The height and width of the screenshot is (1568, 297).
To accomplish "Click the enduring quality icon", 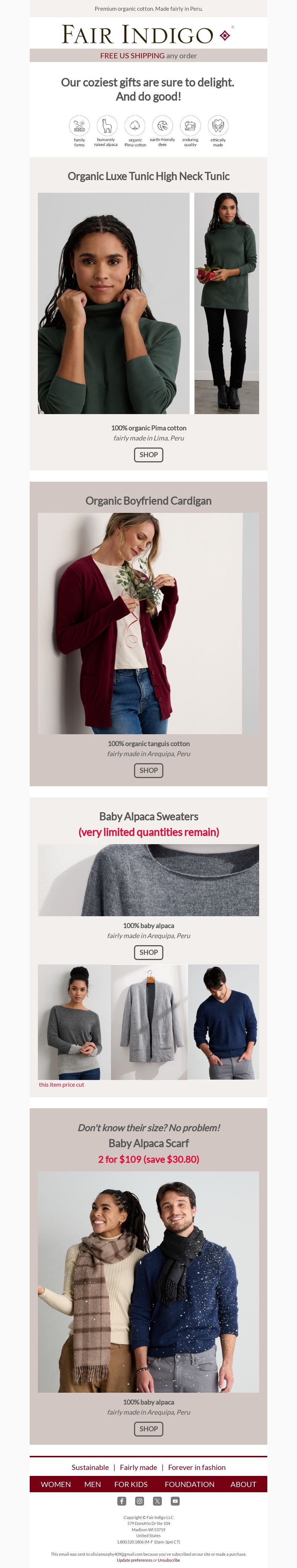I will pos(190,126).
